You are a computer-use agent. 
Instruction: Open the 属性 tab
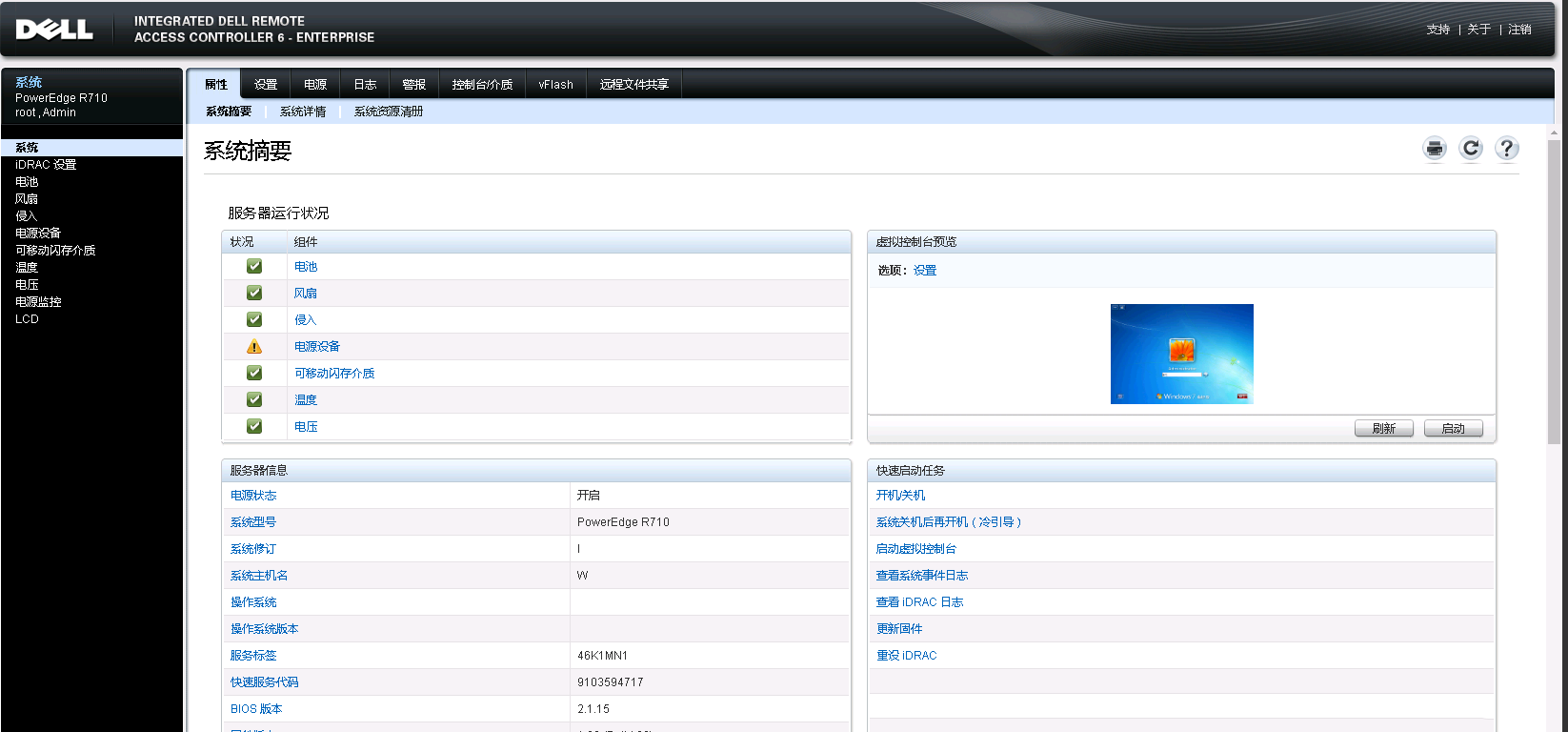point(215,85)
